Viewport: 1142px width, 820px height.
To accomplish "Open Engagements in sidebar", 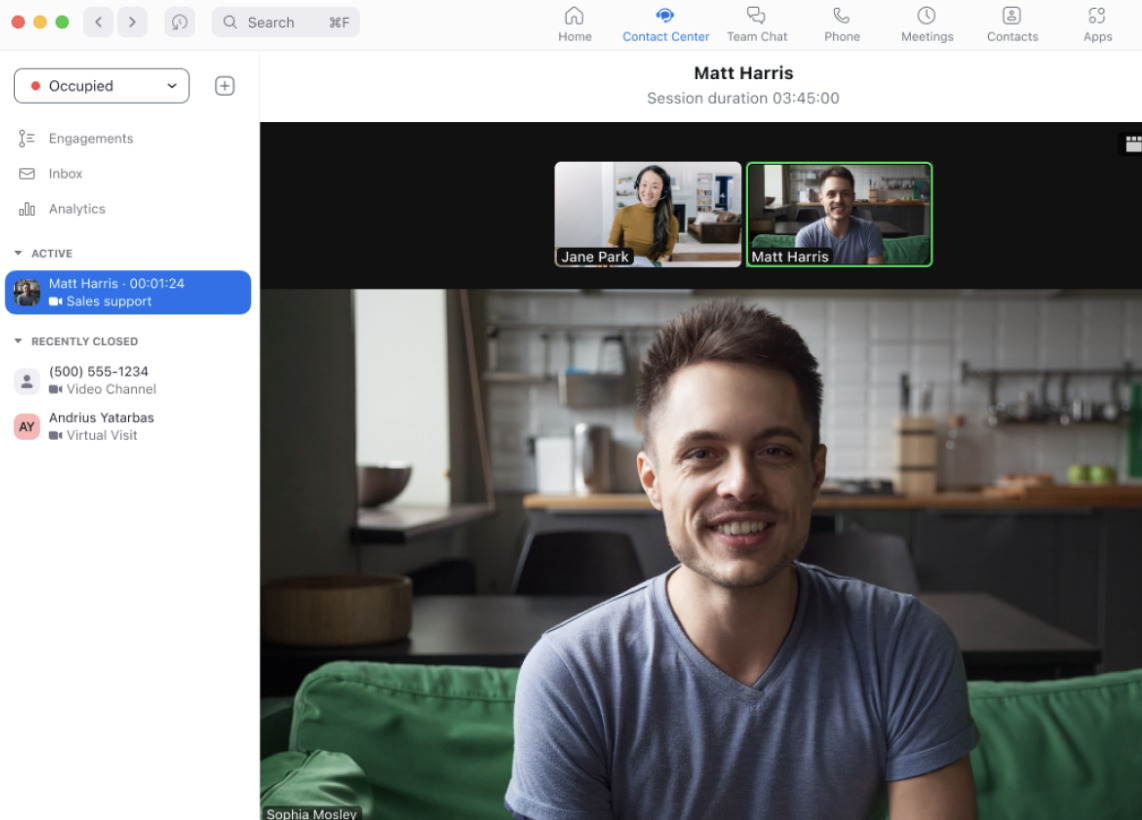I will click(x=90, y=139).
